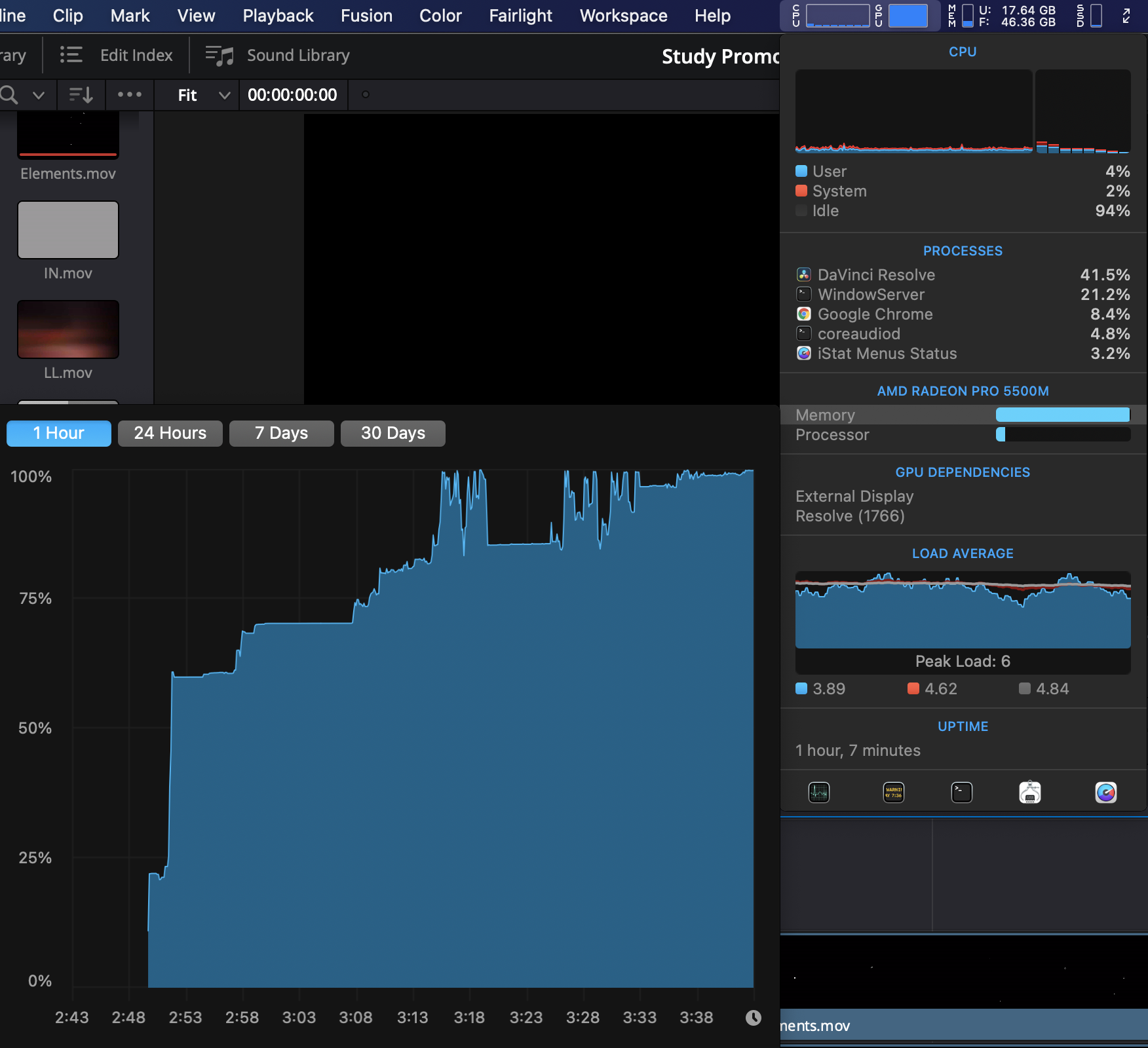Click the DaVinci Resolve process row

coord(963,274)
